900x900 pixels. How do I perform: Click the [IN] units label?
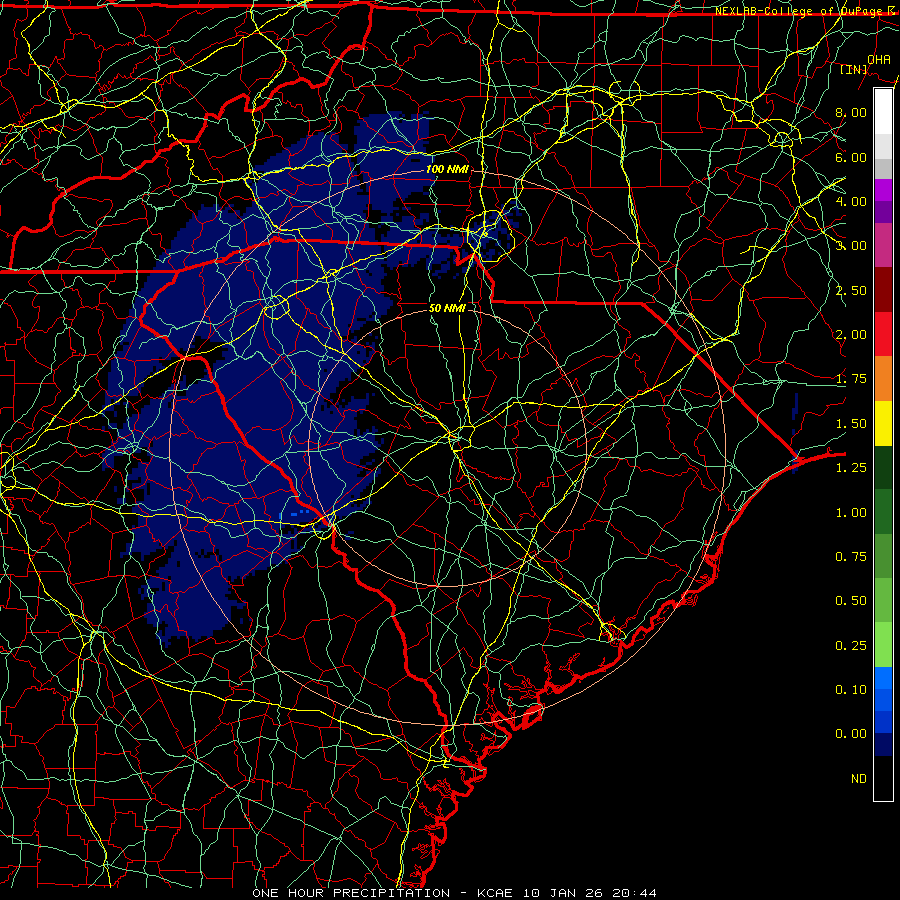[853, 69]
